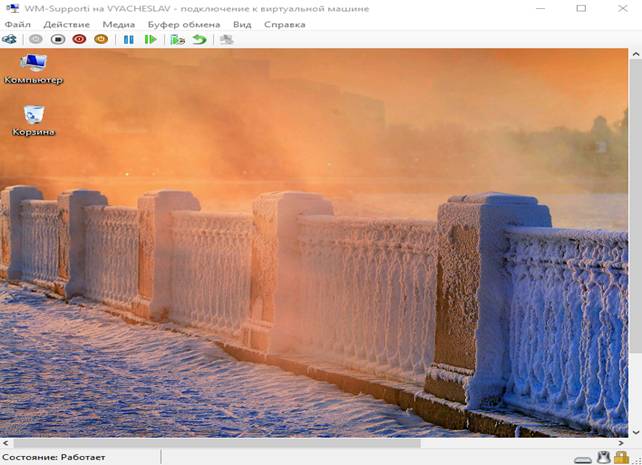Click the keyboard status bar icon
642x465 pixels.
[583, 460]
